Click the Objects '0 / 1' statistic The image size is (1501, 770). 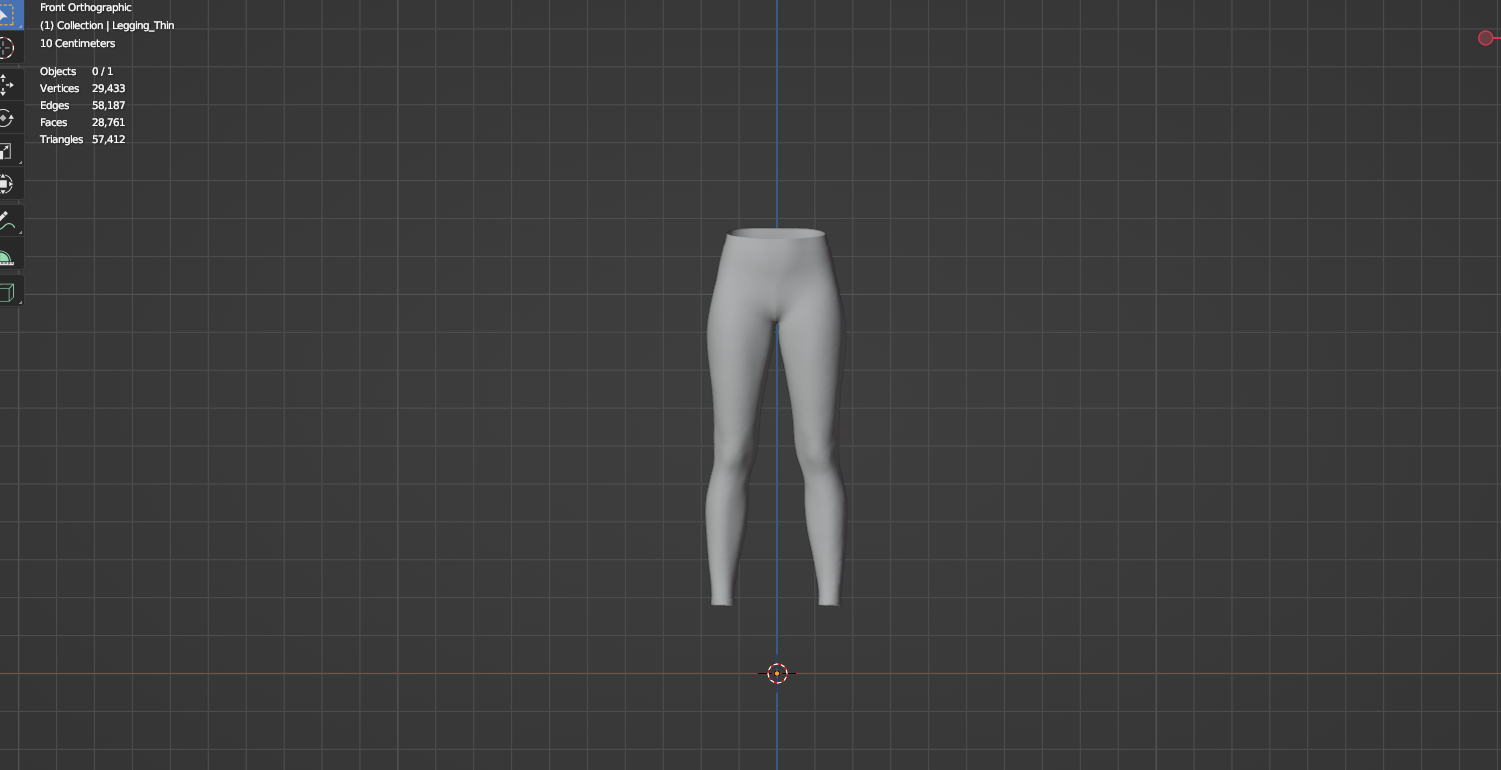(102, 71)
